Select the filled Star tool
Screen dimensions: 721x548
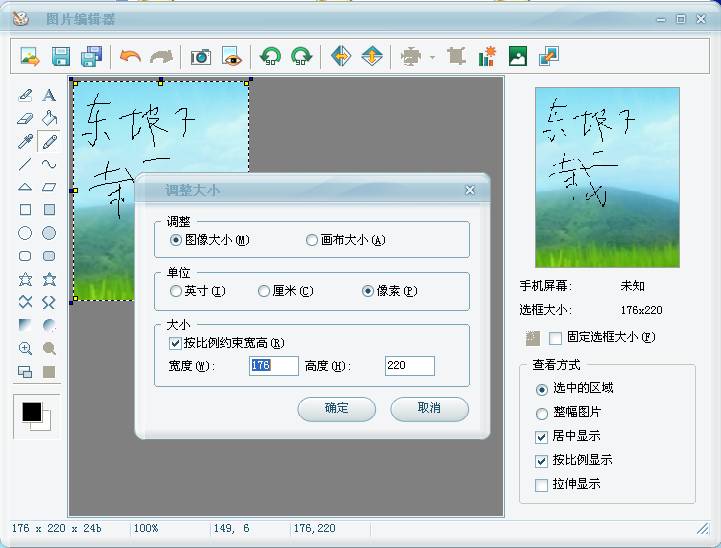pos(49,279)
